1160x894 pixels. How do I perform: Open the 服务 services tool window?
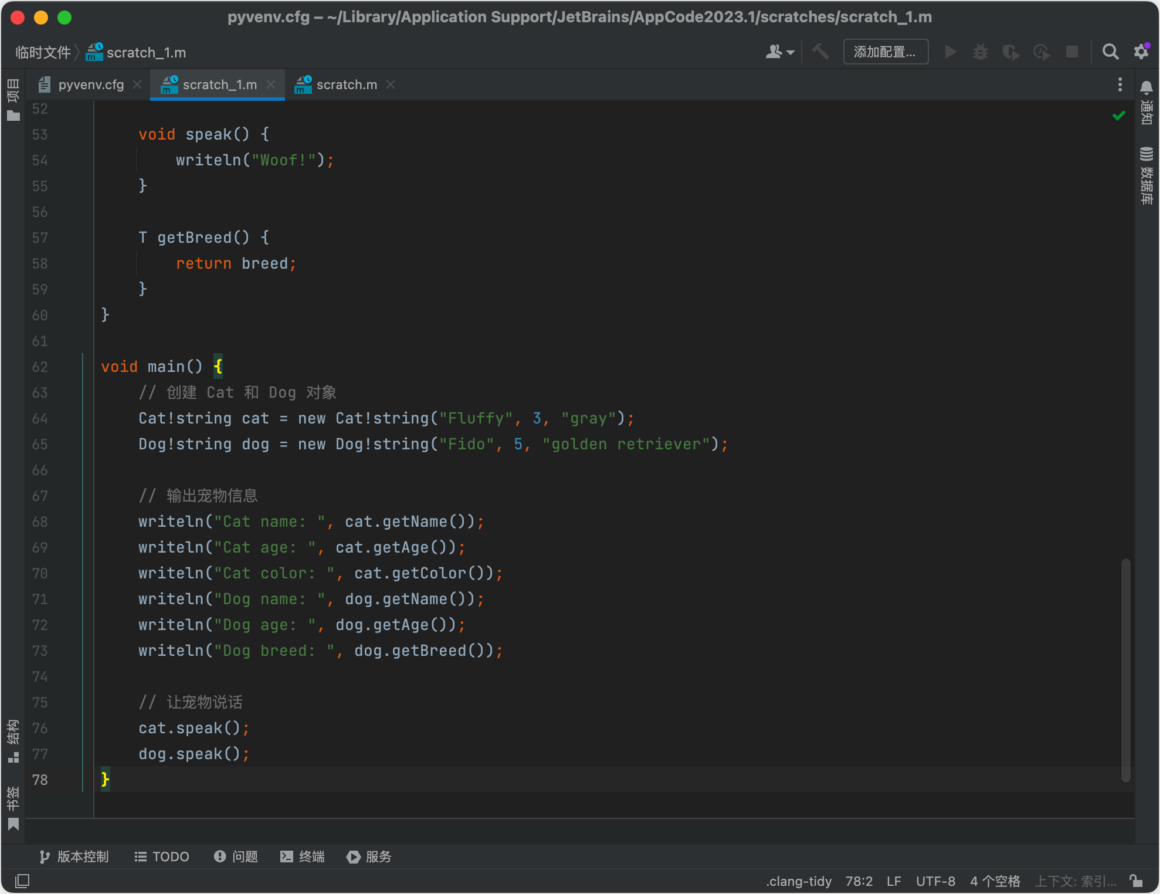369,856
